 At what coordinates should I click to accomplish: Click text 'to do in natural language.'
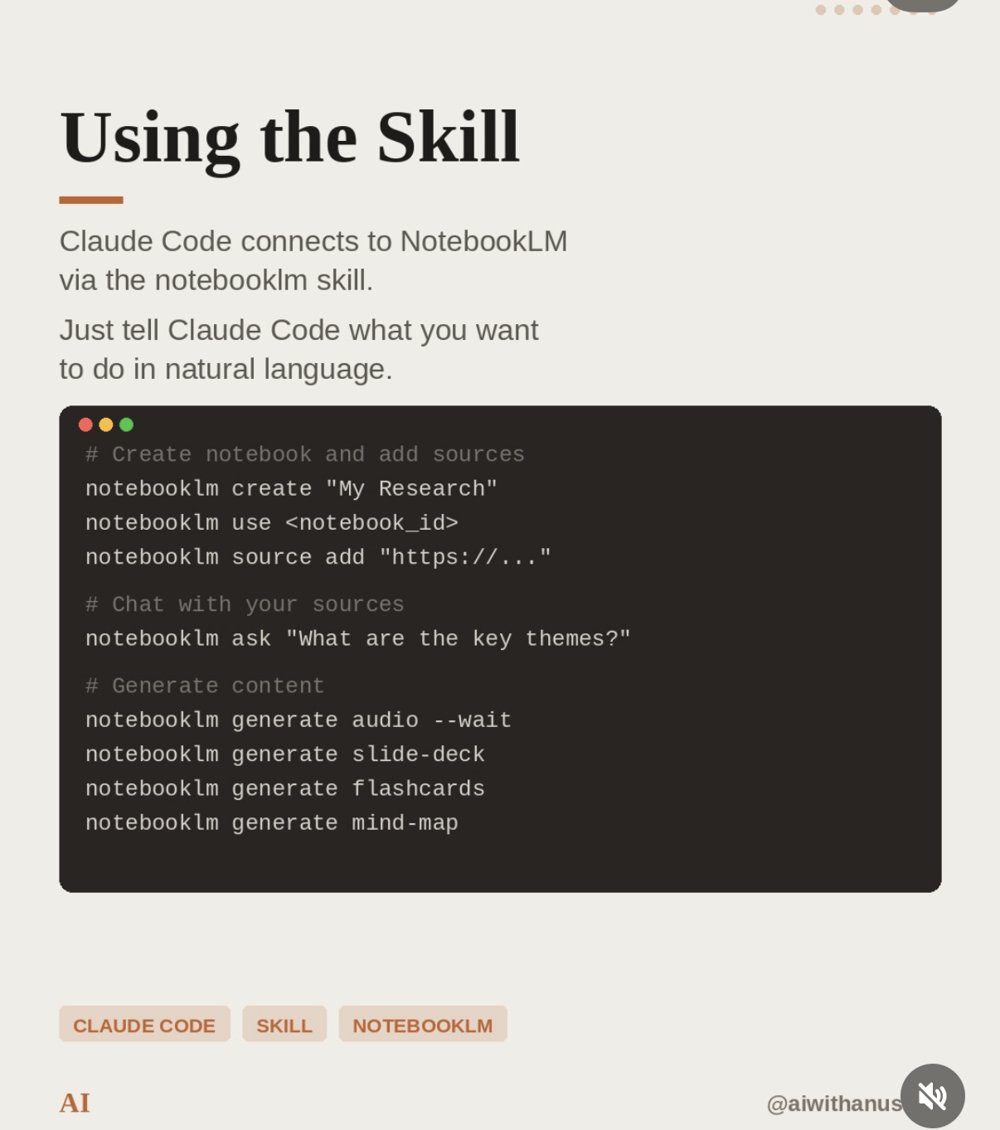pyautogui.click(x=226, y=370)
